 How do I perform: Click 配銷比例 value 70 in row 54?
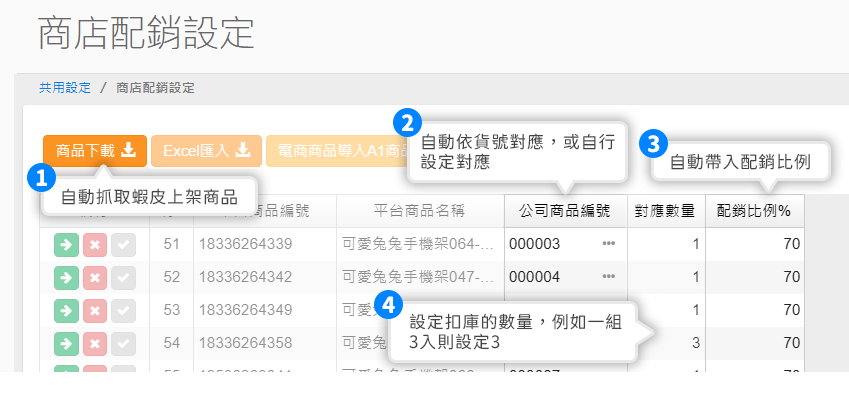754,343
